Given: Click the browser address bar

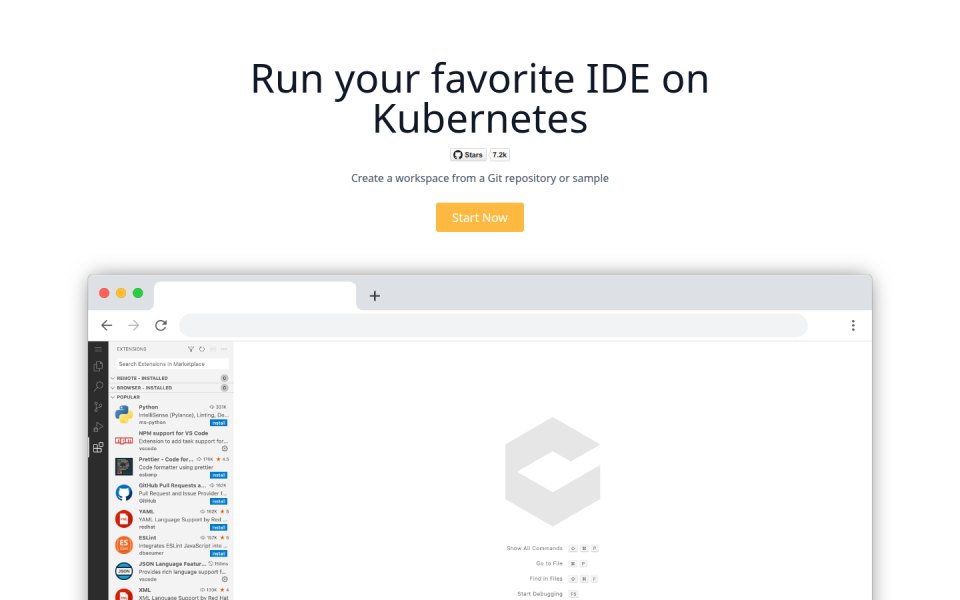Looking at the screenshot, I should point(493,325).
